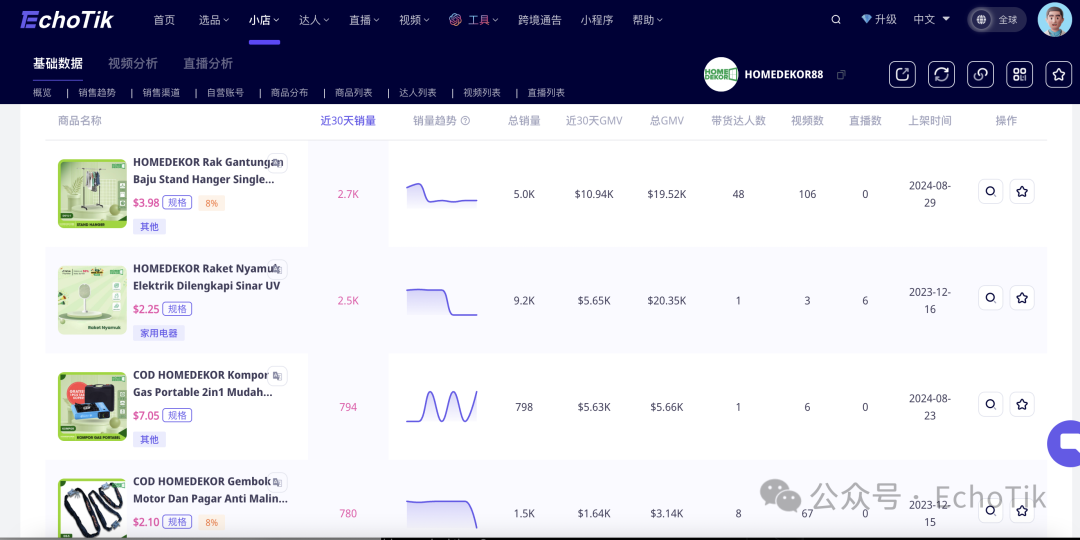Jump to 销售渠道 section
This screenshot has height=540, width=1080.
pyautogui.click(x=161, y=92)
